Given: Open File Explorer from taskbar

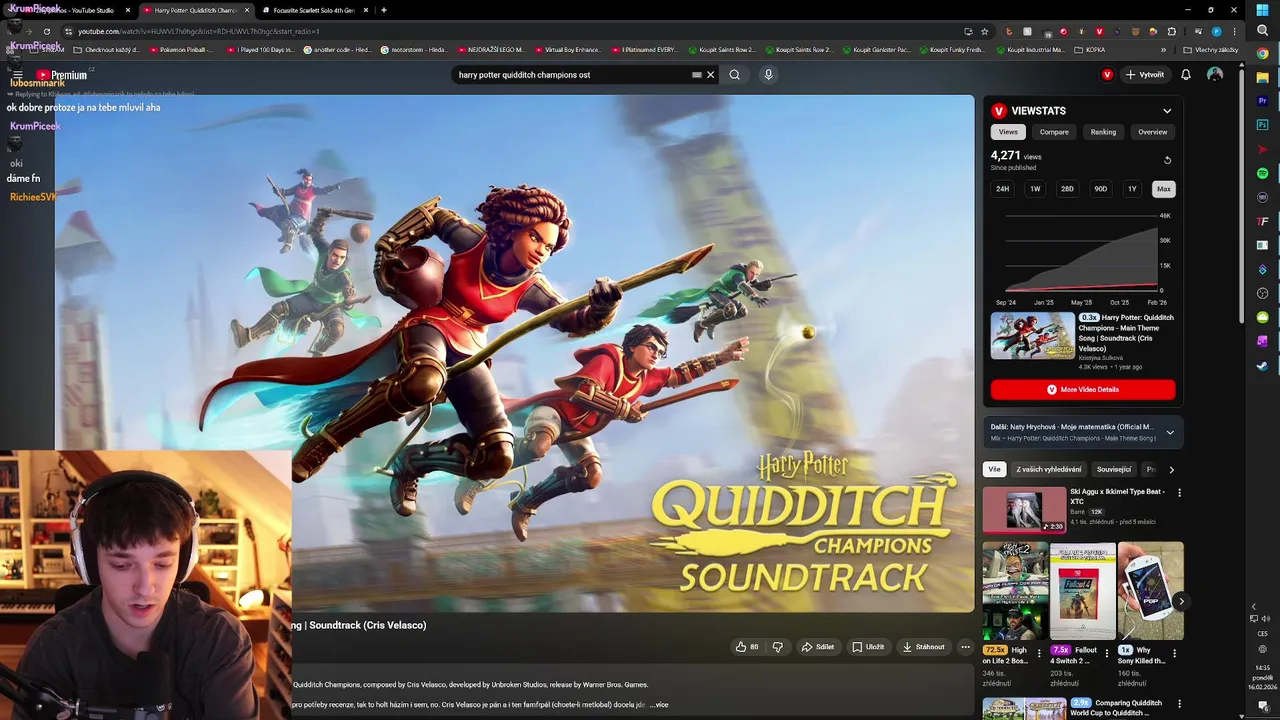Looking at the screenshot, I should pyautogui.click(x=1262, y=78).
